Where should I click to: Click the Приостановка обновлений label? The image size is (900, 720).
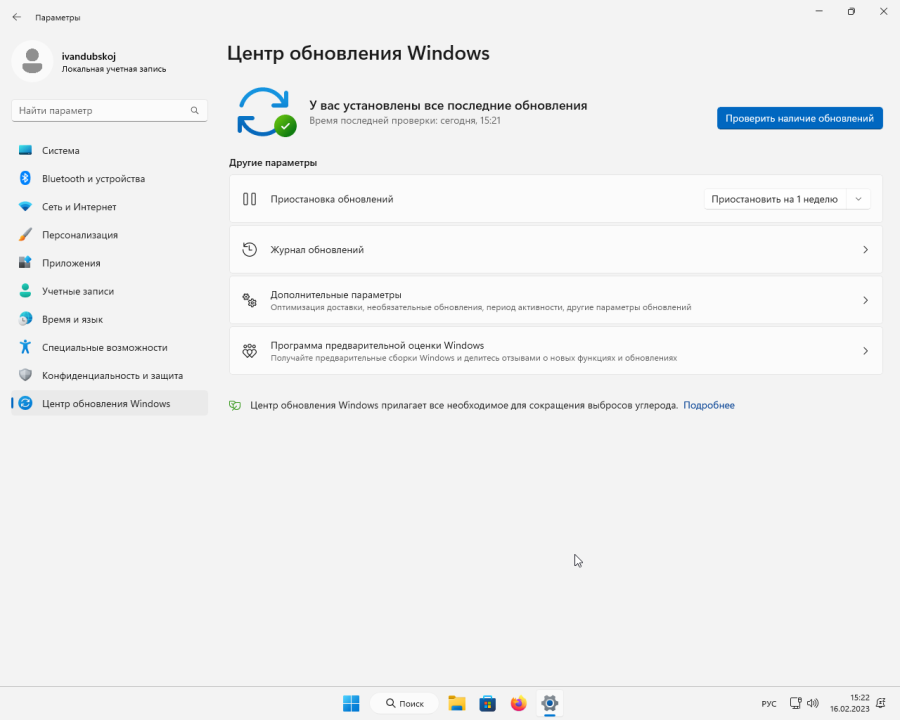332,199
